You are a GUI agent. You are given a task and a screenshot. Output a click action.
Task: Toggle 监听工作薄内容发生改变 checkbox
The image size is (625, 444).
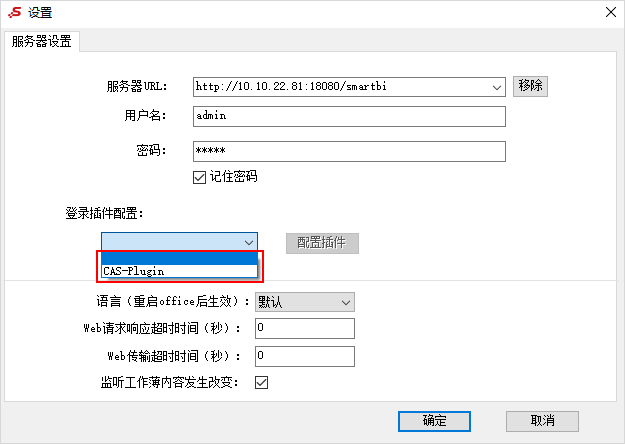(261, 383)
